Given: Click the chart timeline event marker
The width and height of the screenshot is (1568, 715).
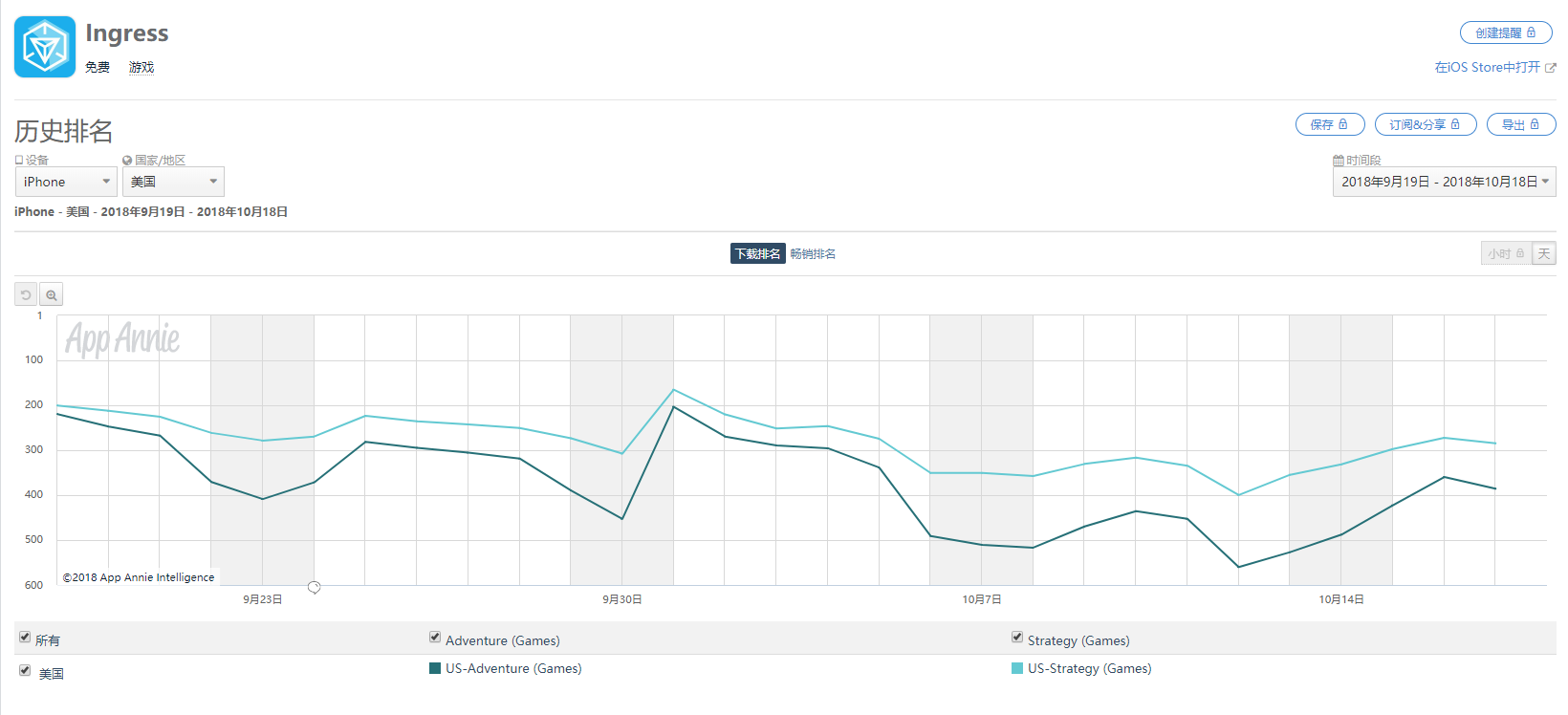Looking at the screenshot, I should [314, 587].
